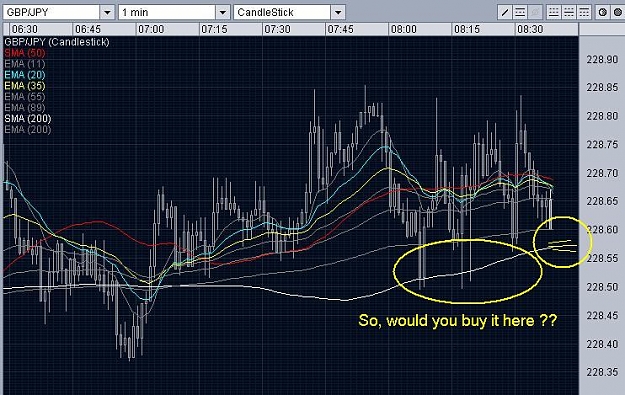Select the line tool with solid top line
The height and width of the screenshot is (395, 625).
pos(584,12)
